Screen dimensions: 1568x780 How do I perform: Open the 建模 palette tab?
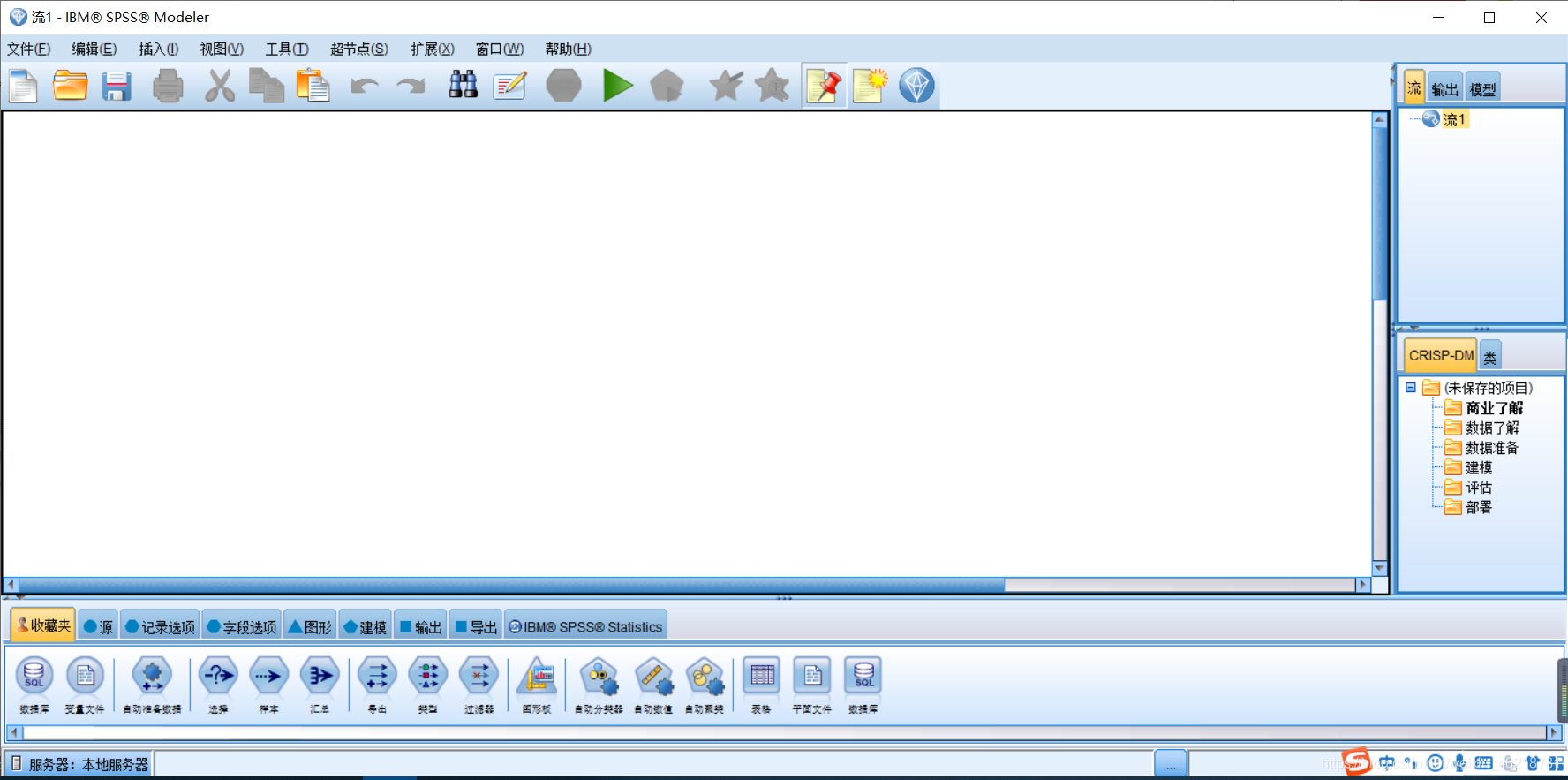(366, 626)
